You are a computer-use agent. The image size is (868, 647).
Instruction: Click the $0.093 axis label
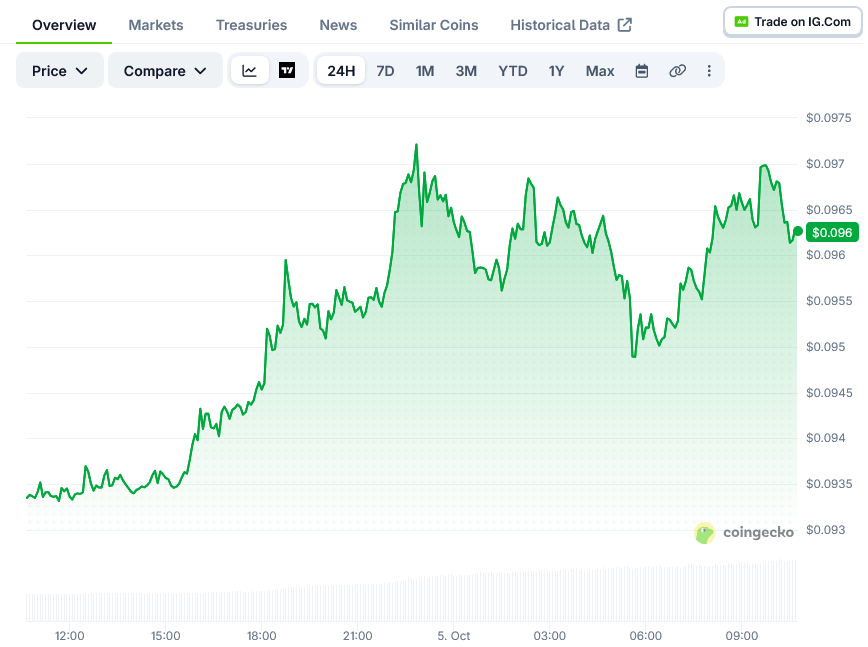pyautogui.click(x=825, y=530)
